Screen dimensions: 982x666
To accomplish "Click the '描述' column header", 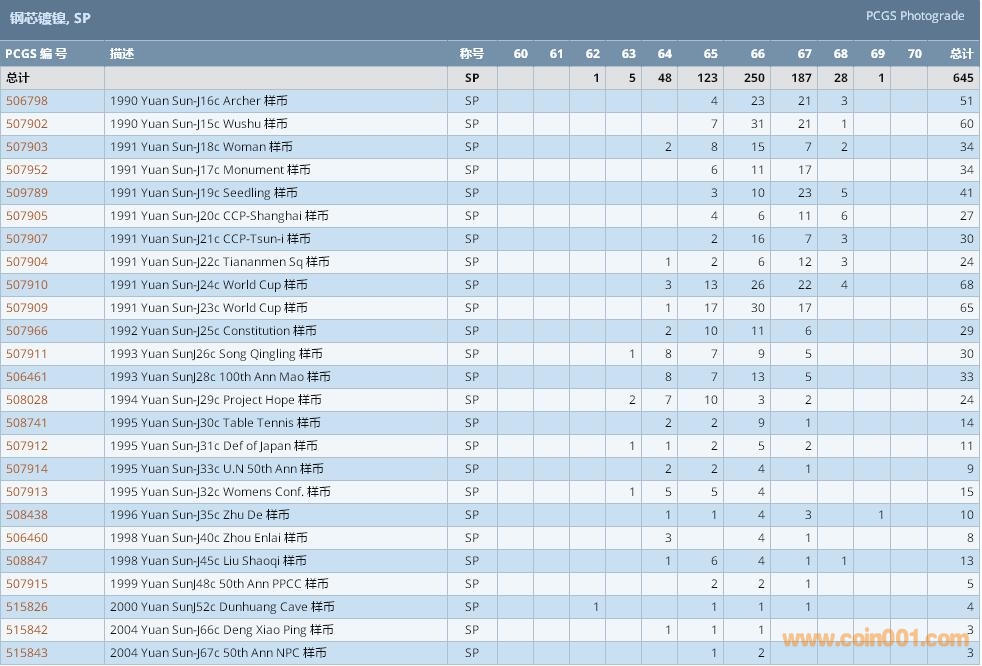I will click(122, 54).
